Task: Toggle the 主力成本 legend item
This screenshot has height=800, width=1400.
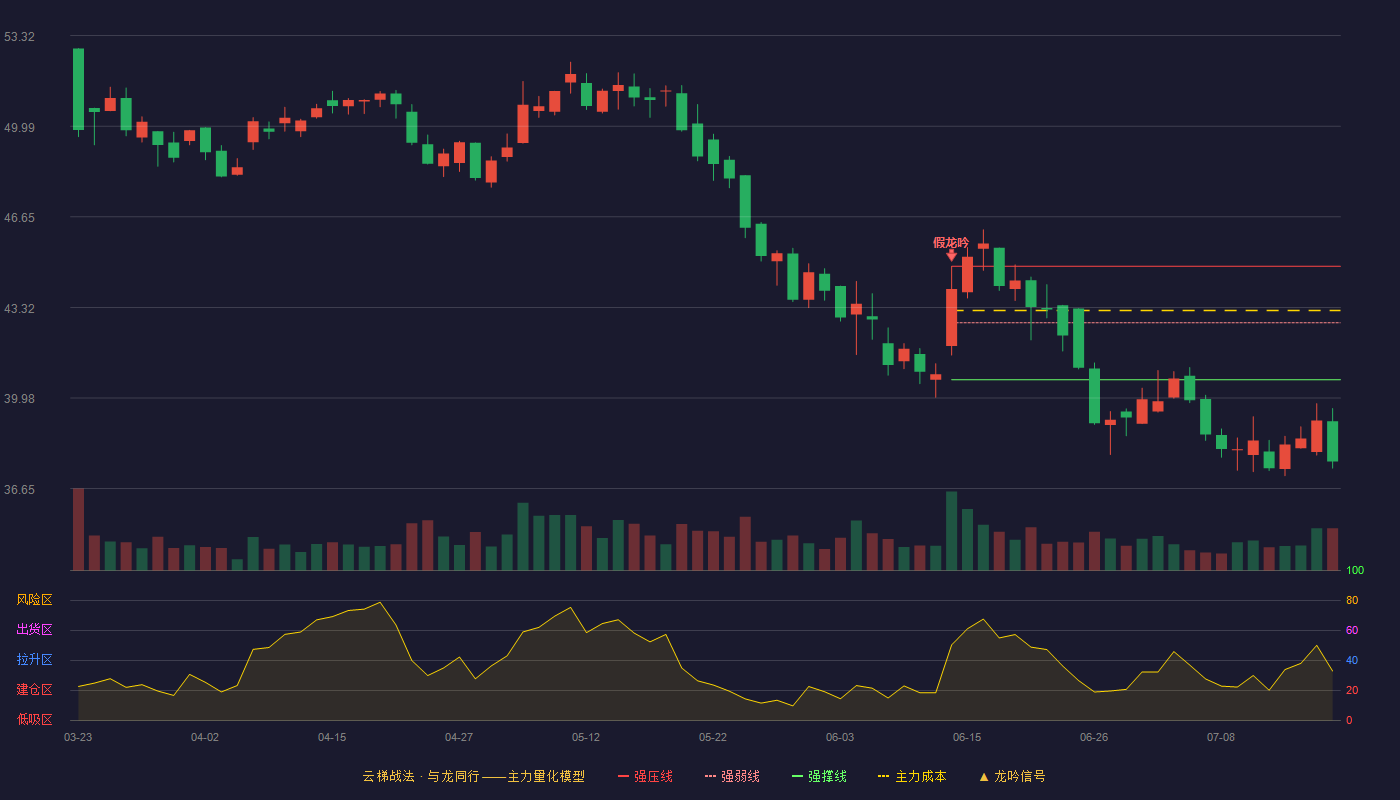Action: coord(912,776)
